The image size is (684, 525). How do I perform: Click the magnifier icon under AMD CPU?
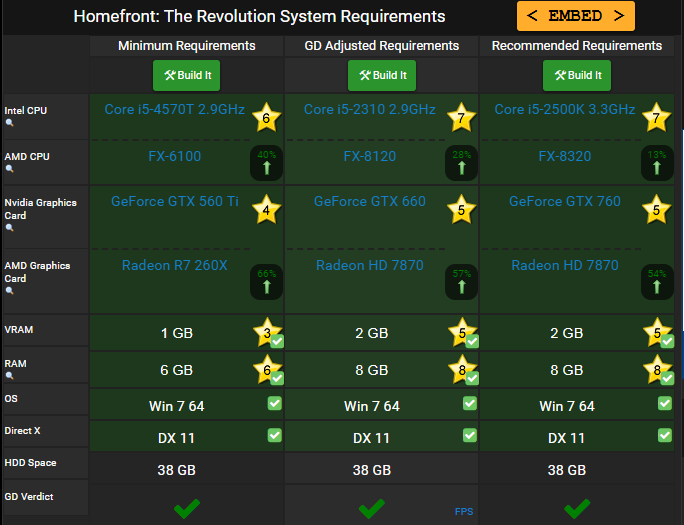(x=9, y=168)
